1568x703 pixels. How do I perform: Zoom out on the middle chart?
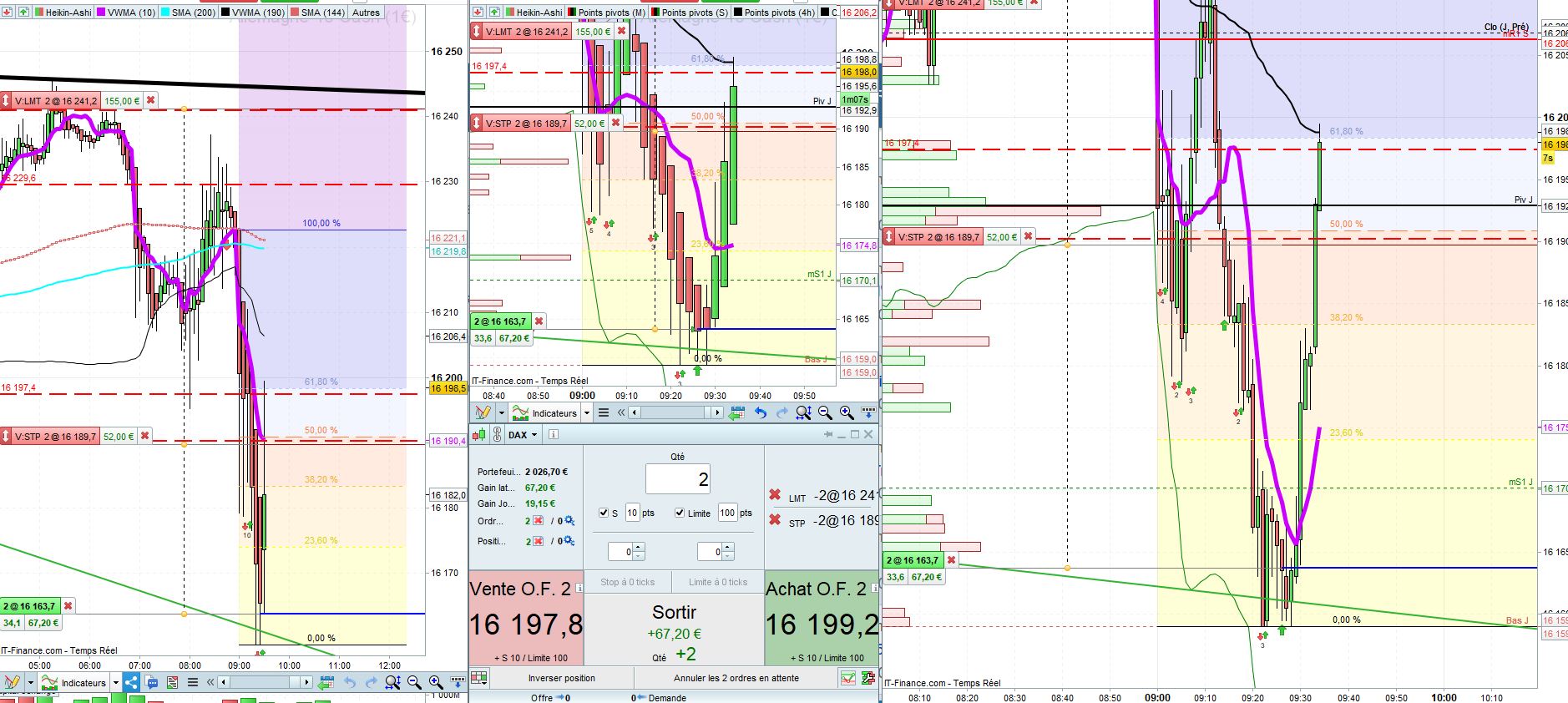tap(825, 412)
